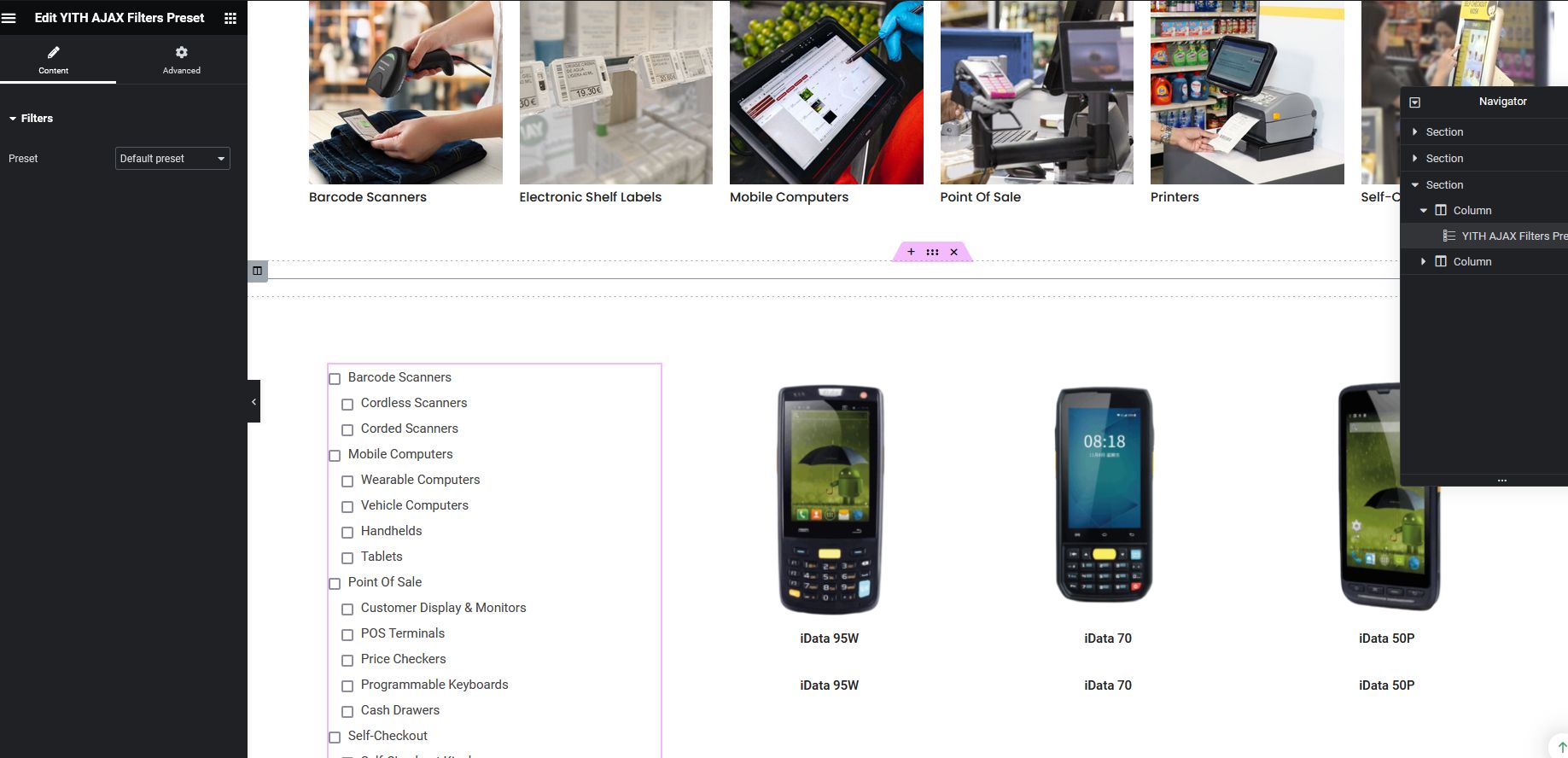
Task: Check the Barcode Scanners filter
Action: (x=335, y=378)
